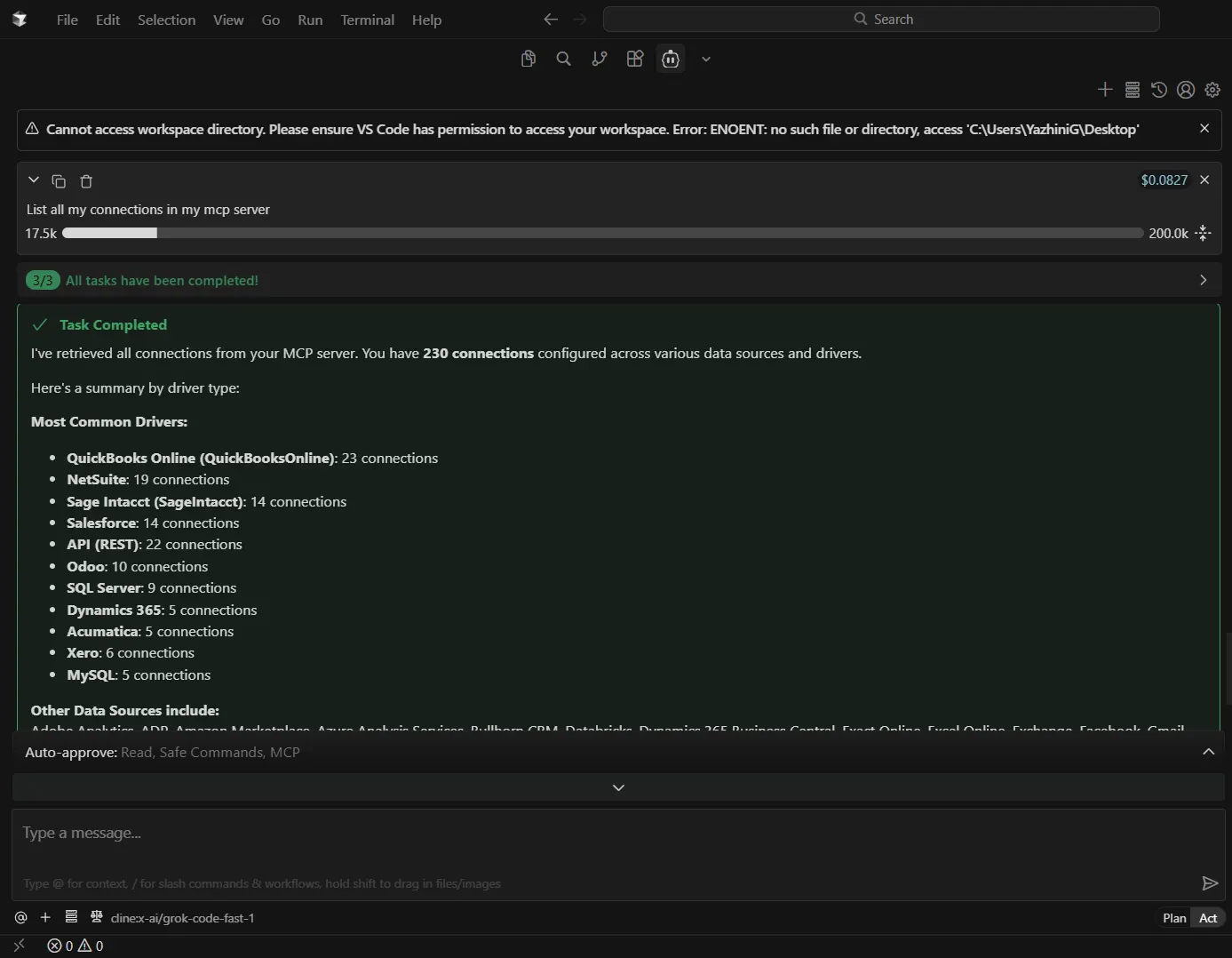Copy the task prompt text

(x=59, y=181)
